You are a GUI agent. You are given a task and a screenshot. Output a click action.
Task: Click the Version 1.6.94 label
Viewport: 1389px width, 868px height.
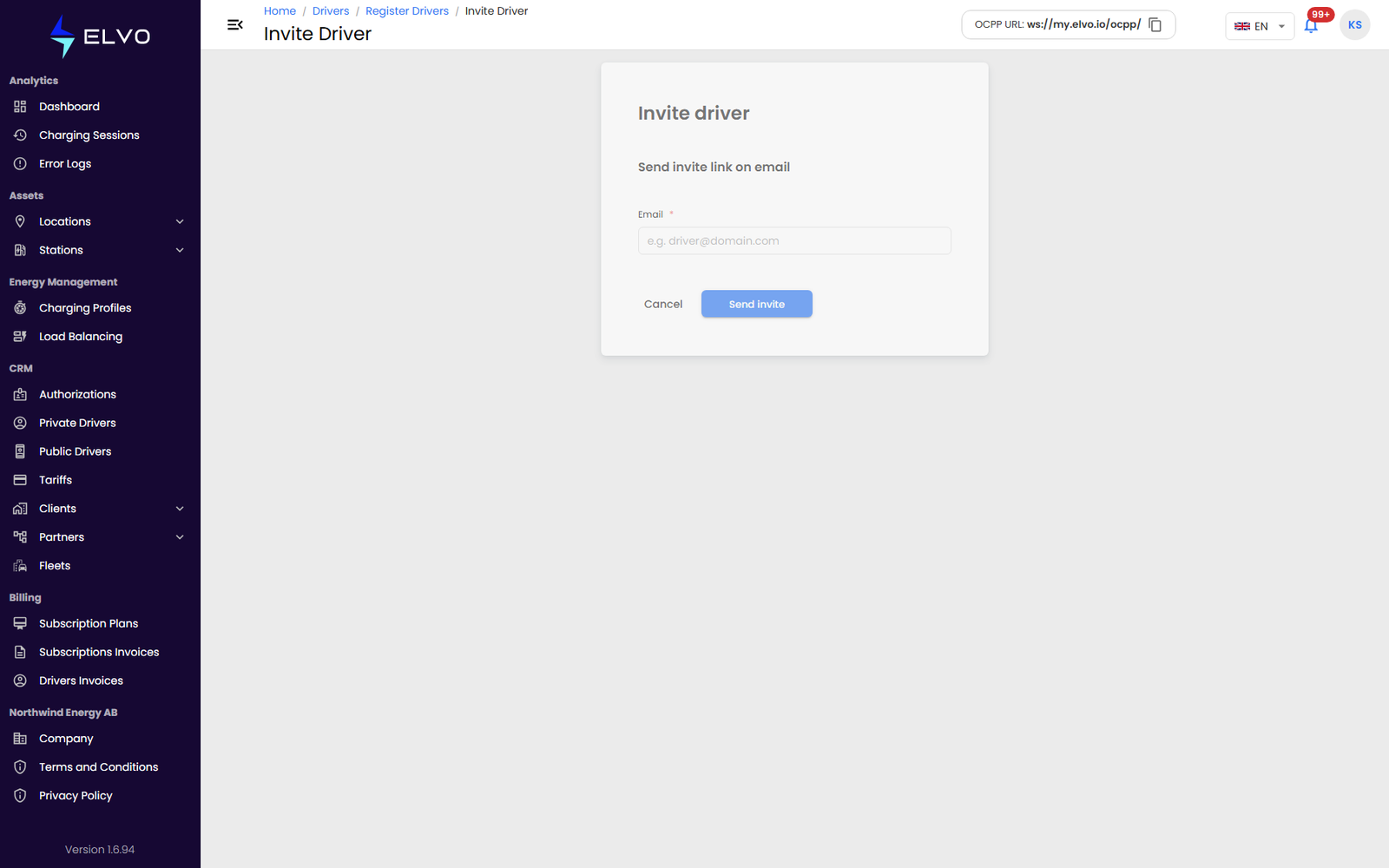point(100,850)
